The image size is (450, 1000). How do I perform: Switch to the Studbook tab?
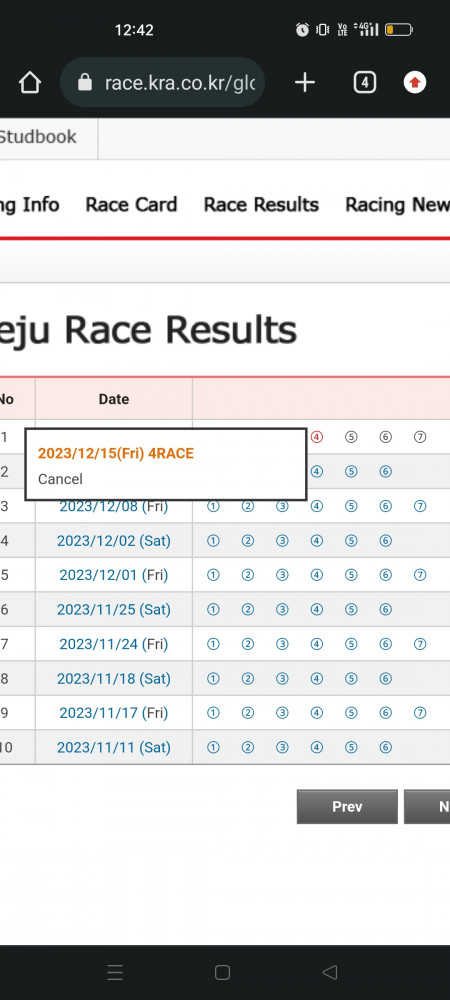[37, 137]
